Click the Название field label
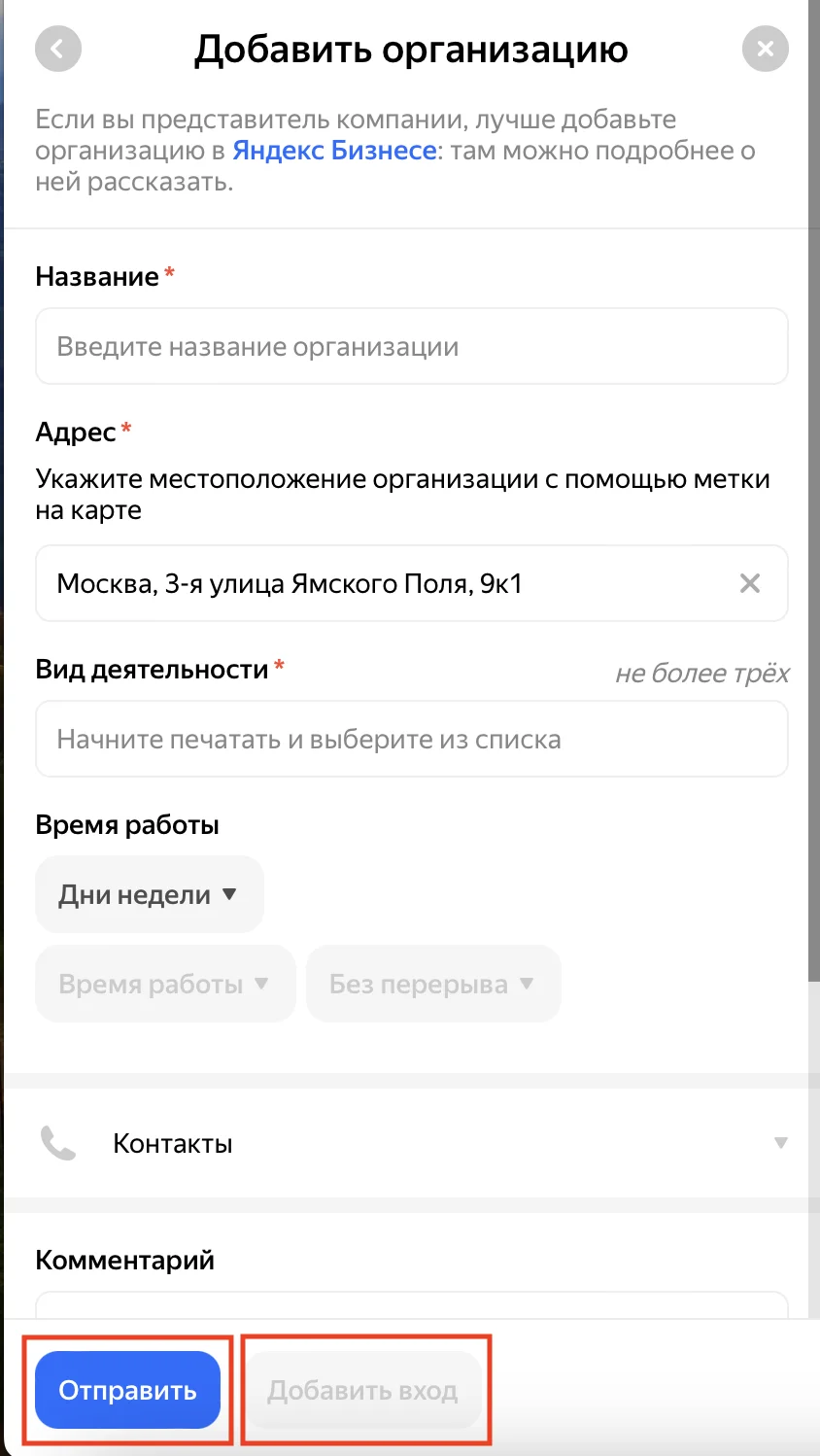 (97, 277)
